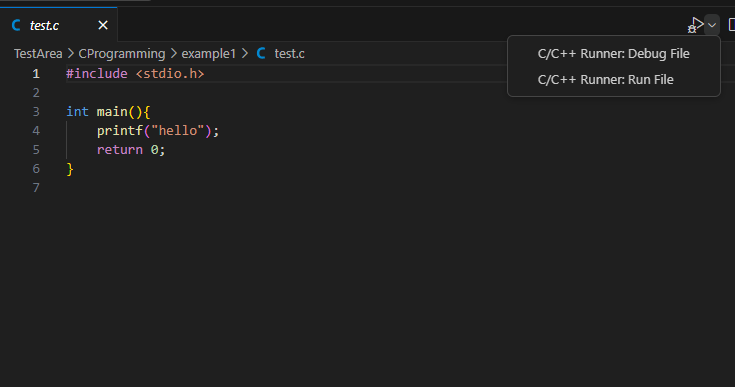Click on printf function call
The width and height of the screenshot is (735, 387).
point(120,131)
